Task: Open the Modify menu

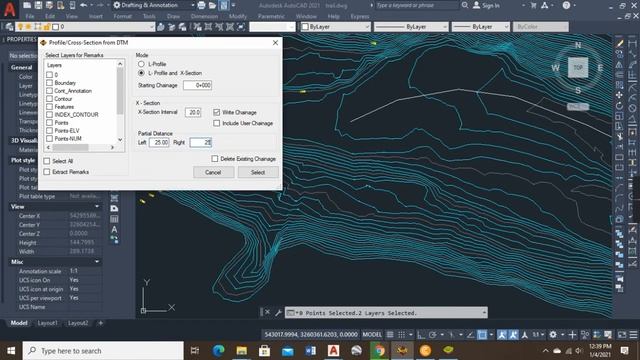Action: 238,16
